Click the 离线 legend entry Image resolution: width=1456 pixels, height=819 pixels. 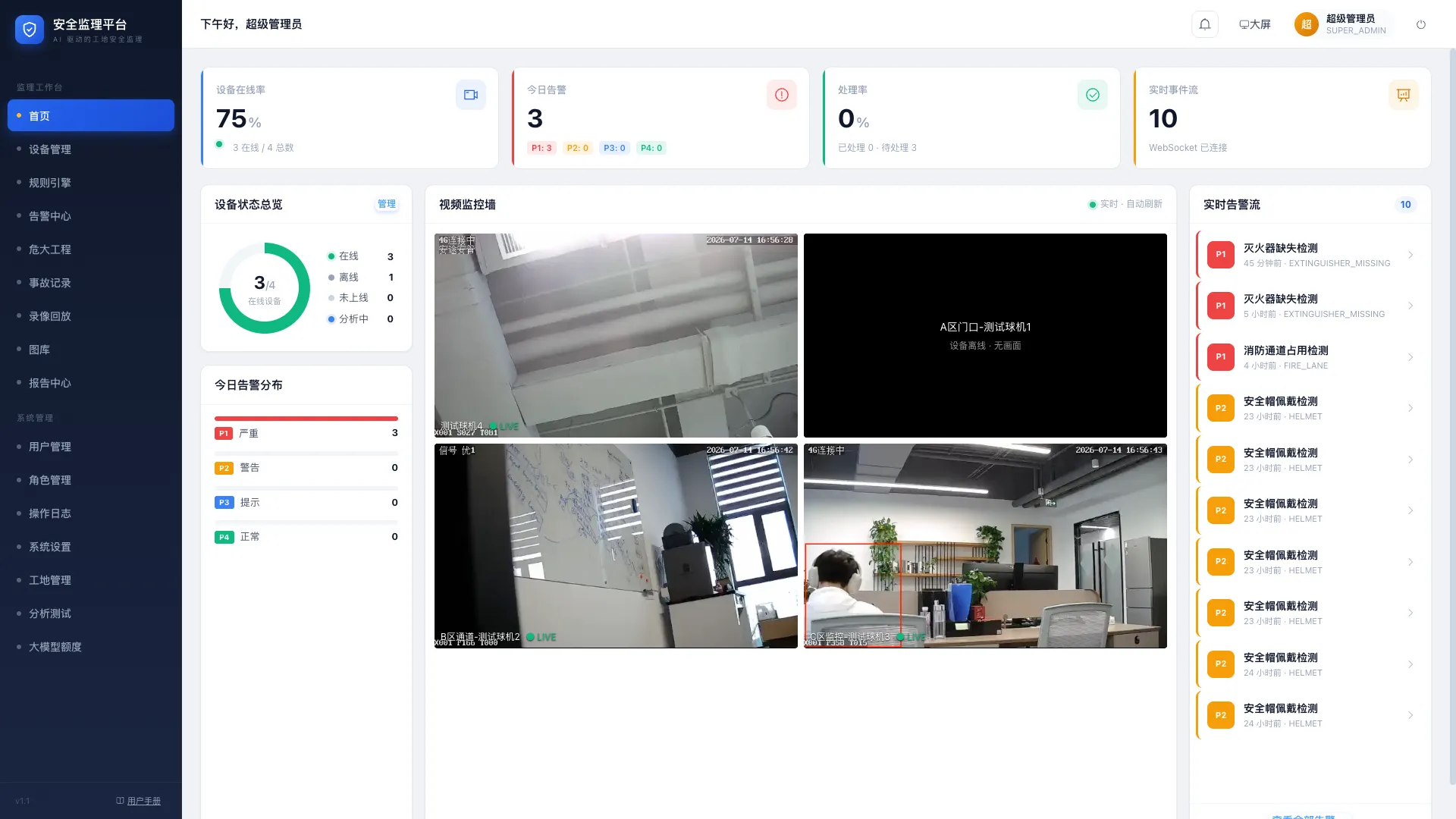(x=360, y=278)
